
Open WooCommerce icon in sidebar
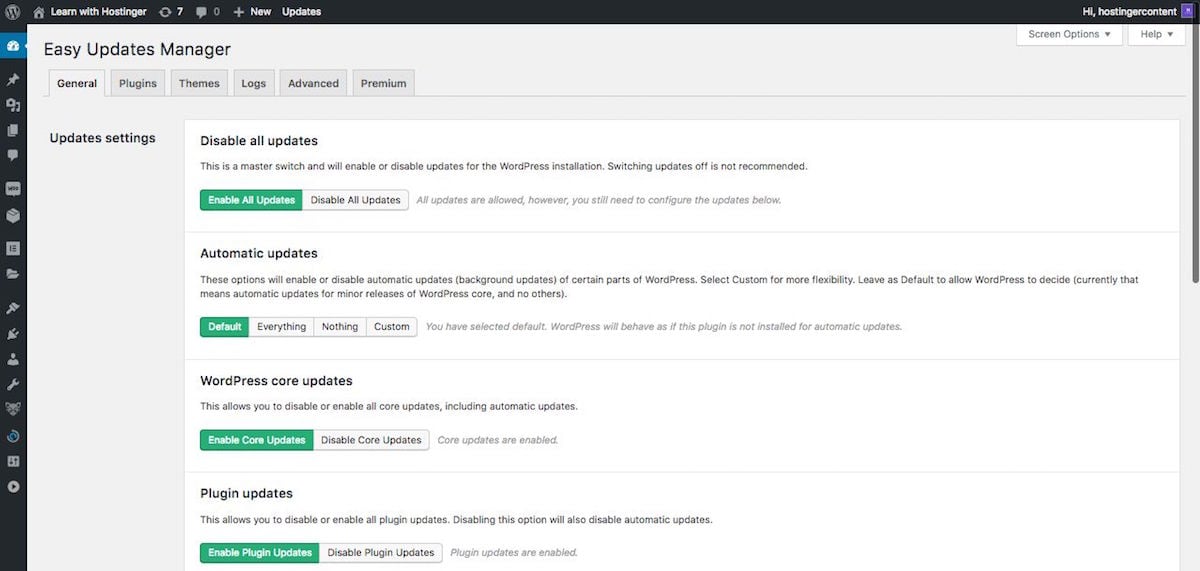click(13, 189)
